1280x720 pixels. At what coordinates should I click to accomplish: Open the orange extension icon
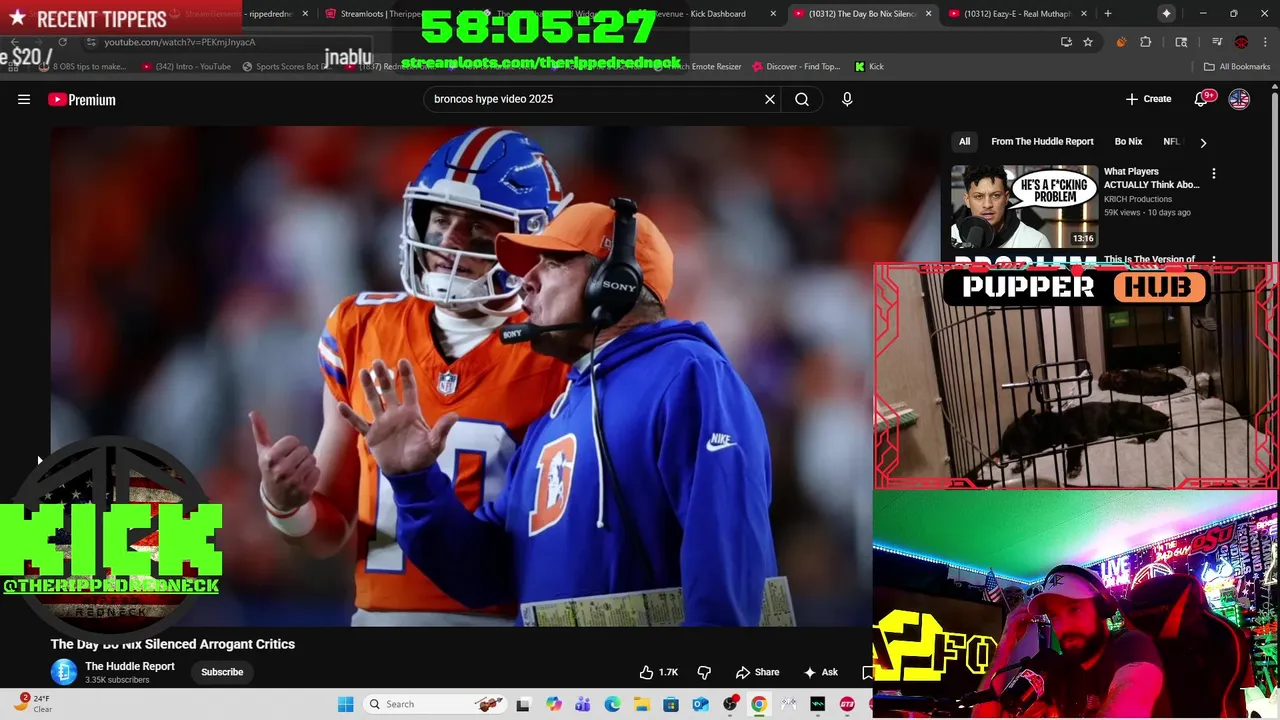tap(1120, 42)
